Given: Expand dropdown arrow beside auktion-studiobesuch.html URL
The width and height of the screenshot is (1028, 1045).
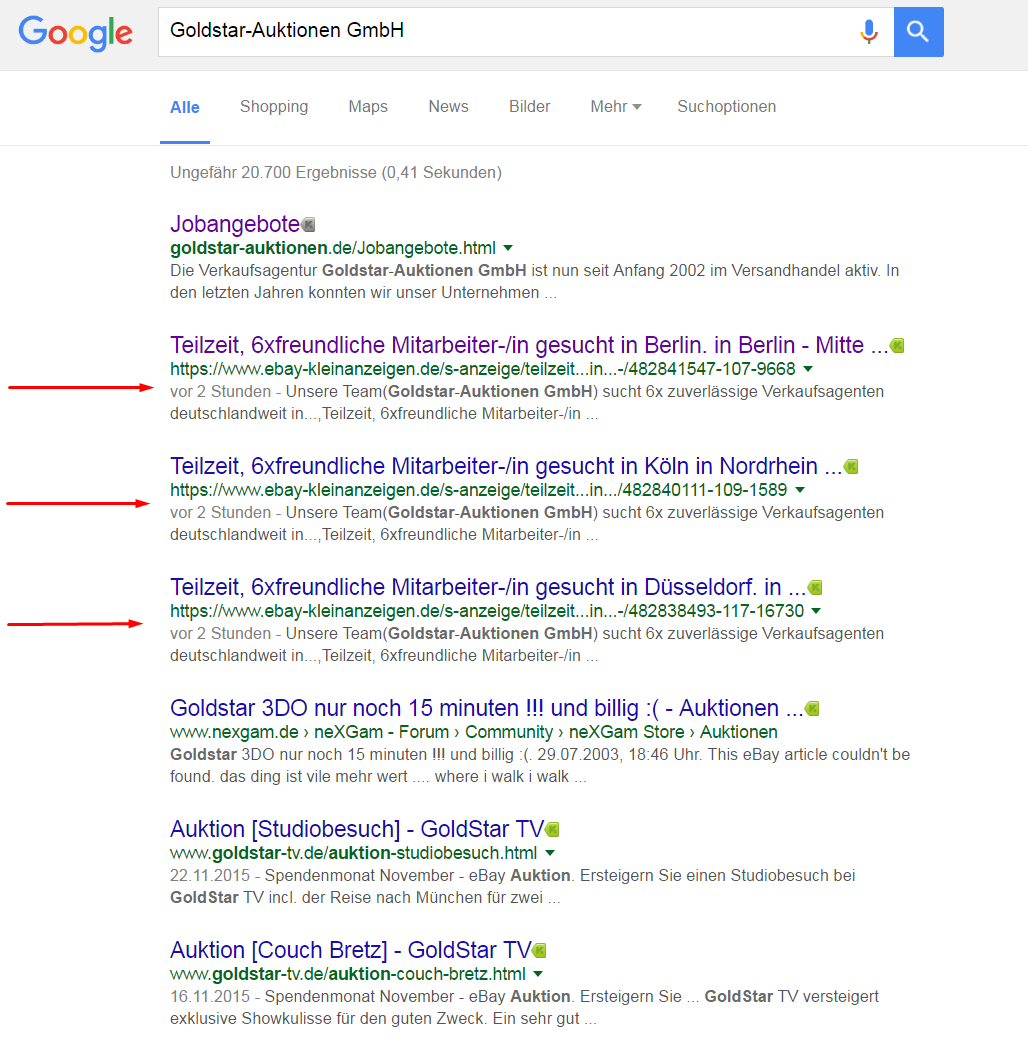Looking at the screenshot, I should (550, 852).
